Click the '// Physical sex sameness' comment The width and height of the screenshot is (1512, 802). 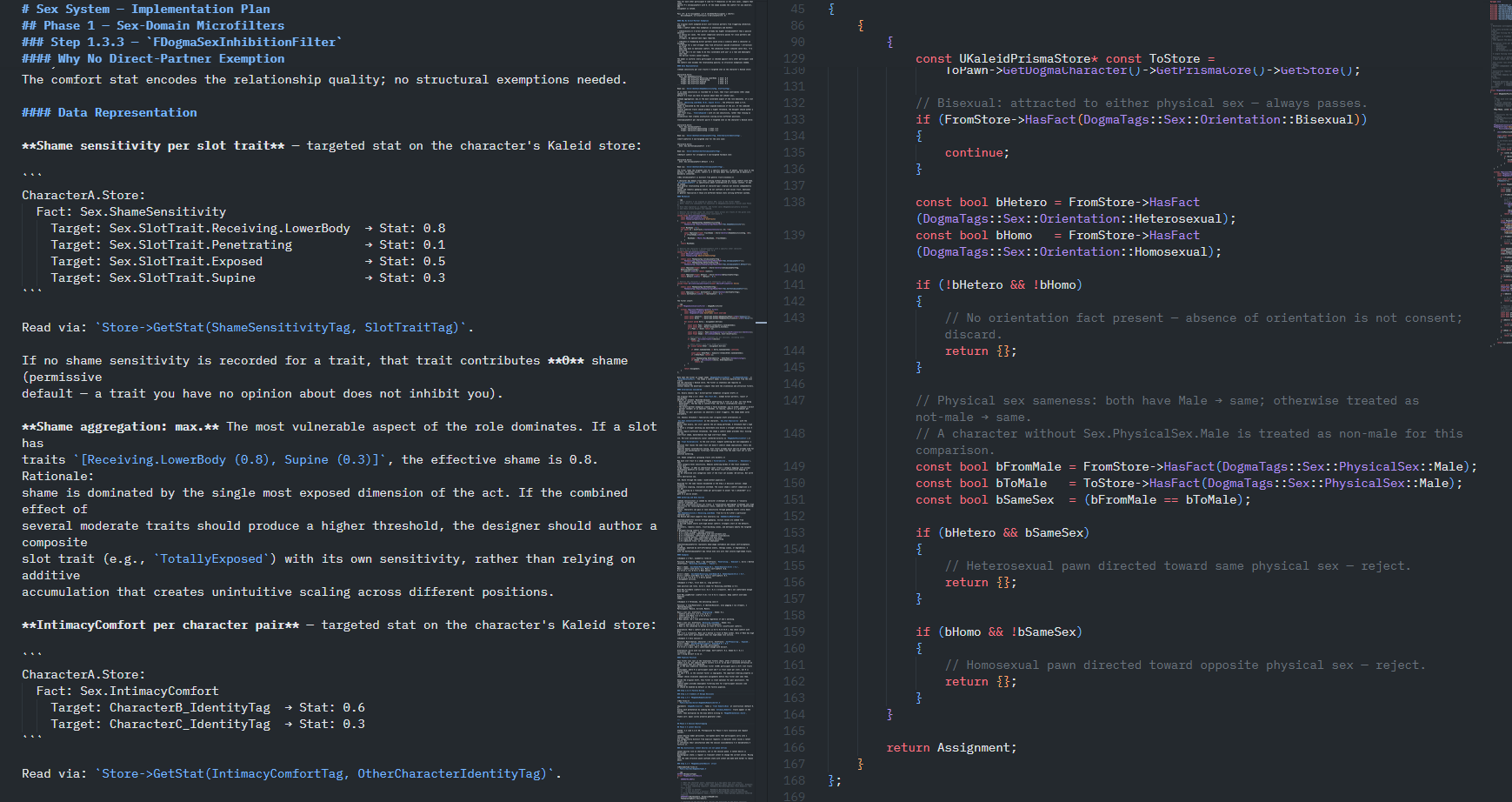(x=1167, y=409)
